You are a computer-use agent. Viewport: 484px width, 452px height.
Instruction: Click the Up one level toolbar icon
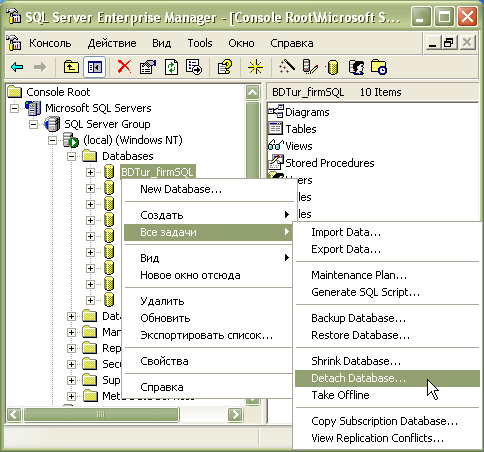coord(71,67)
